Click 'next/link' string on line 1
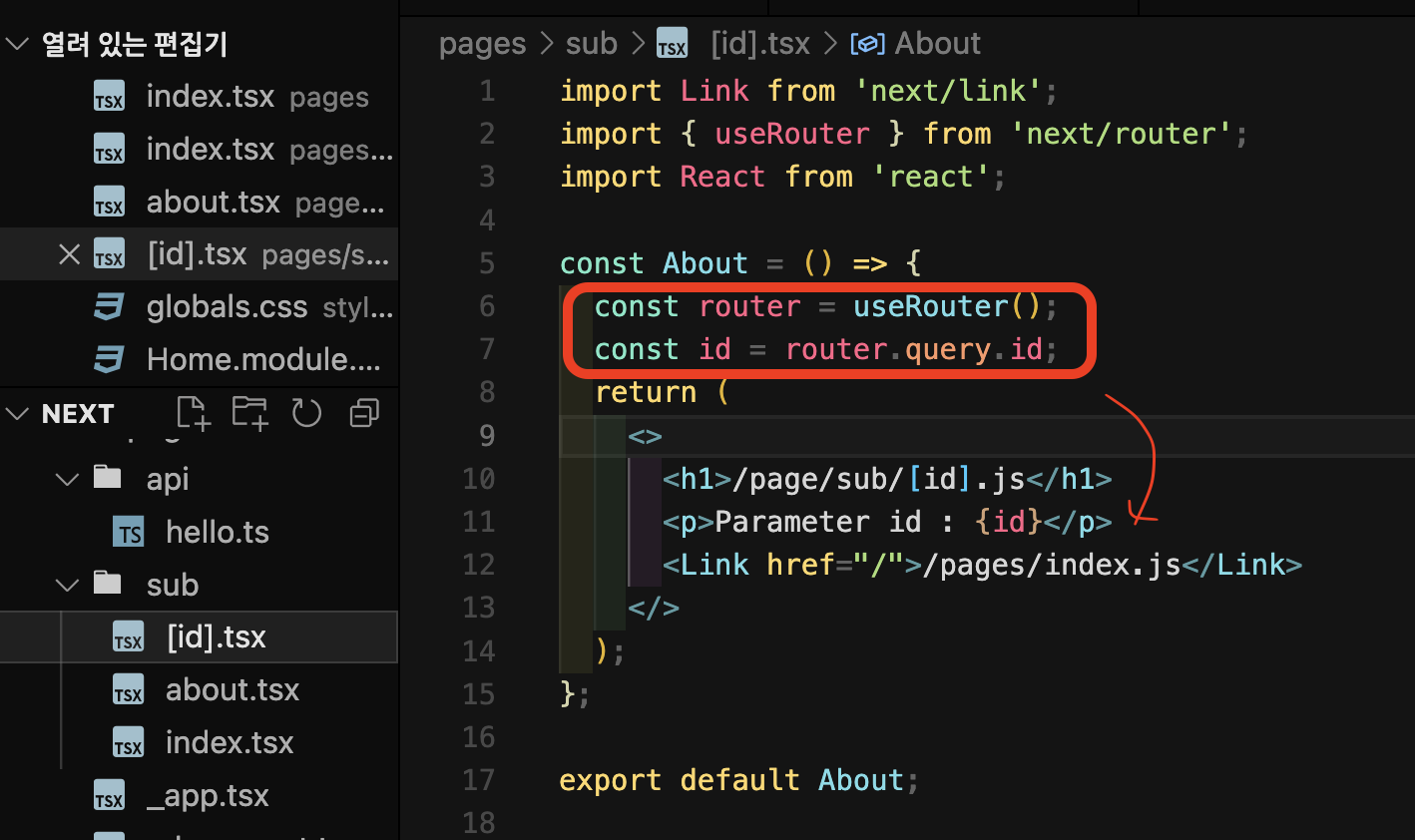The width and height of the screenshot is (1415, 840). pyautogui.click(x=948, y=91)
